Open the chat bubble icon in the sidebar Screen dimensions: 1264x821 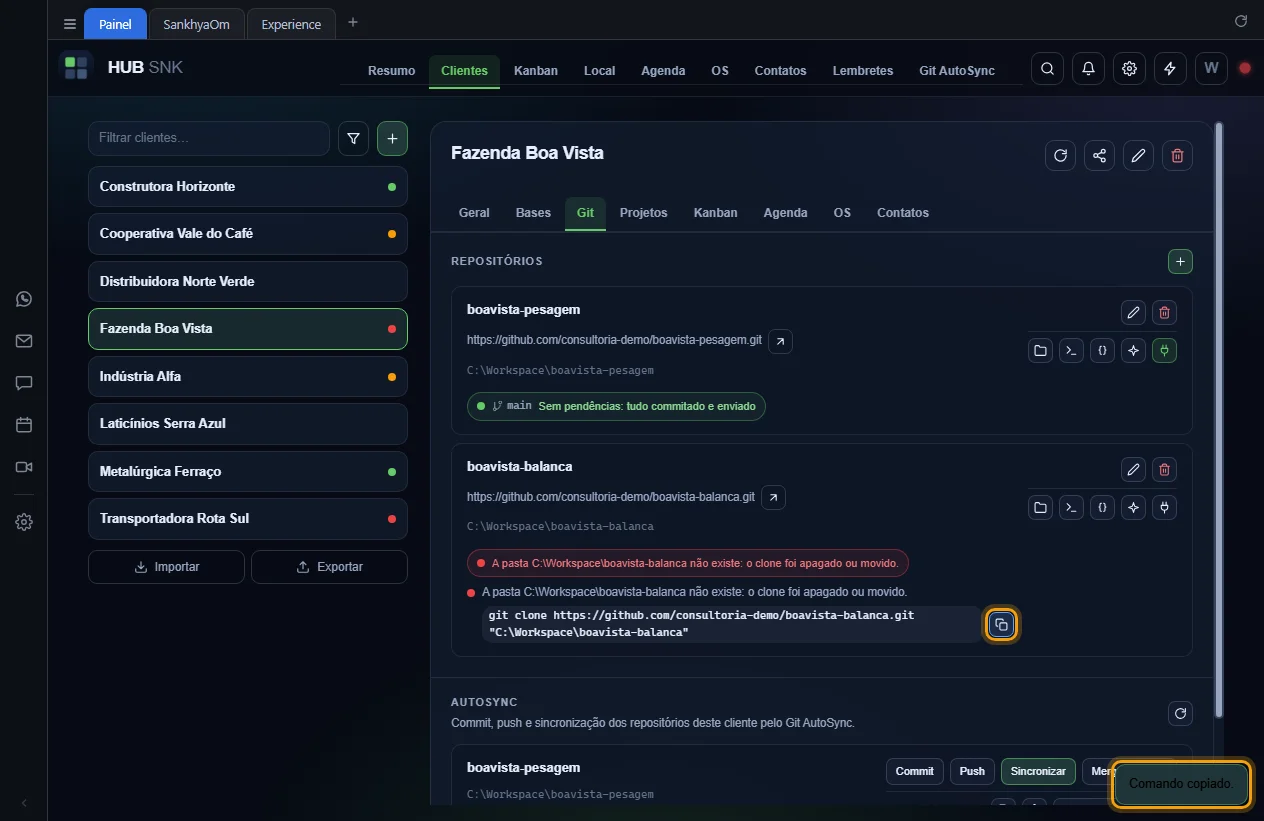pyautogui.click(x=24, y=383)
